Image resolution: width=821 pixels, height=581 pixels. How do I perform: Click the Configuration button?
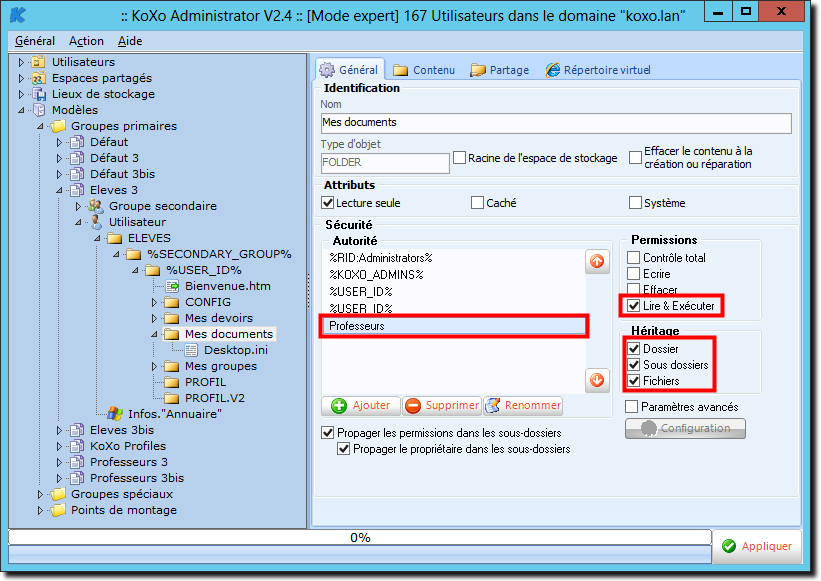click(685, 428)
